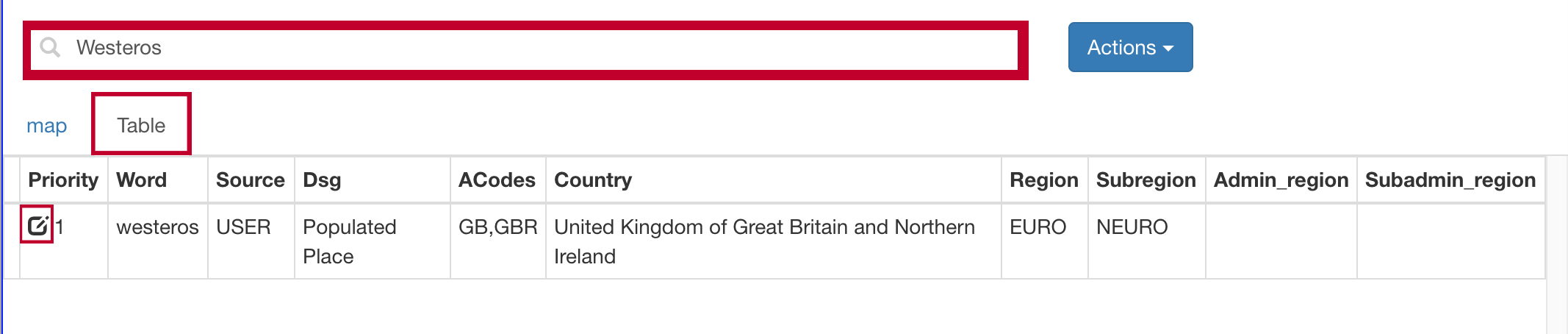Viewport: 1568px width, 334px height.
Task: Select the westeros word cell
Action: pos(157,227)
